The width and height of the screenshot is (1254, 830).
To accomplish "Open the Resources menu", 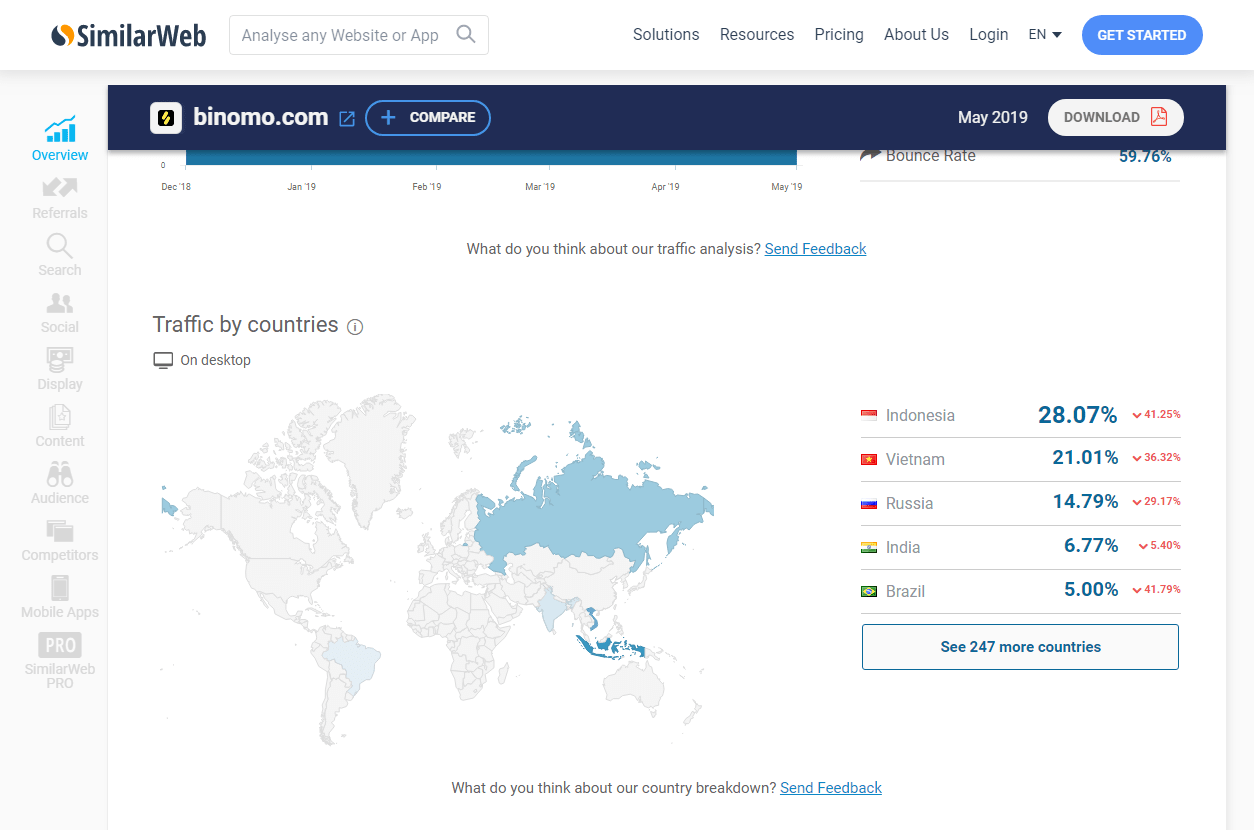I will pos(757,35).
